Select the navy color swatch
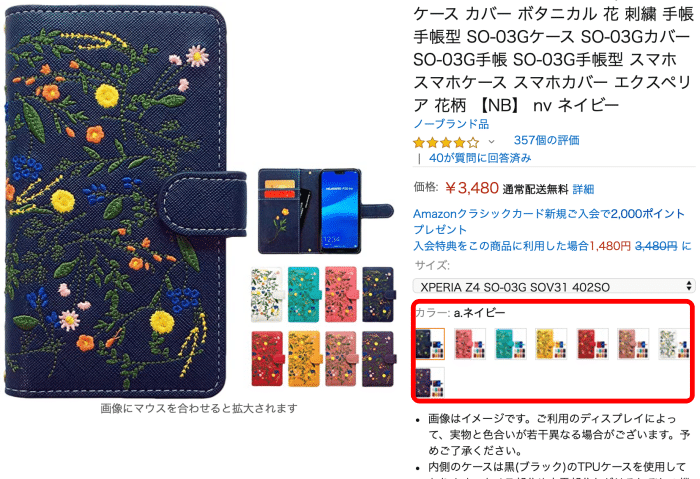Viewport: 700px width, 479px height. pyautogui.click(x=430, y=343)
